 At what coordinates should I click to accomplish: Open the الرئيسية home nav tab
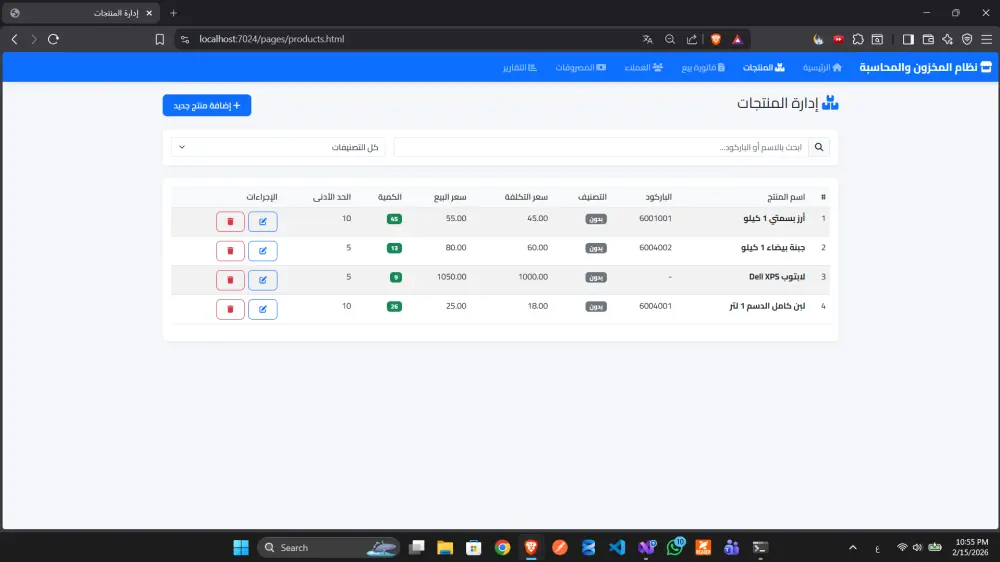pyautogui.click(x=822, y=68)
